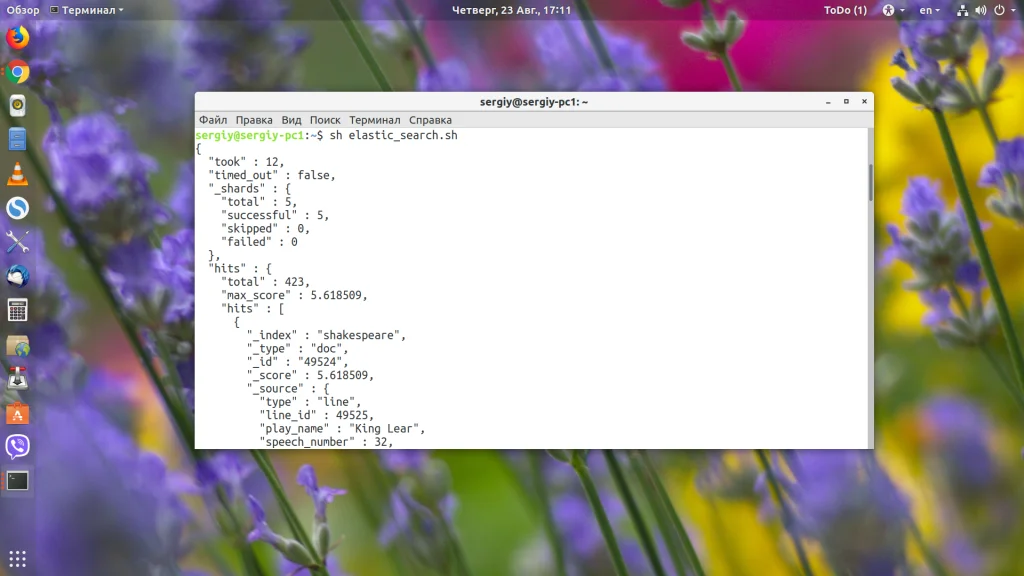This screenshot has width=1024, height=576.
Task: Open the accessibility menu in top bar
Action: 893,10
